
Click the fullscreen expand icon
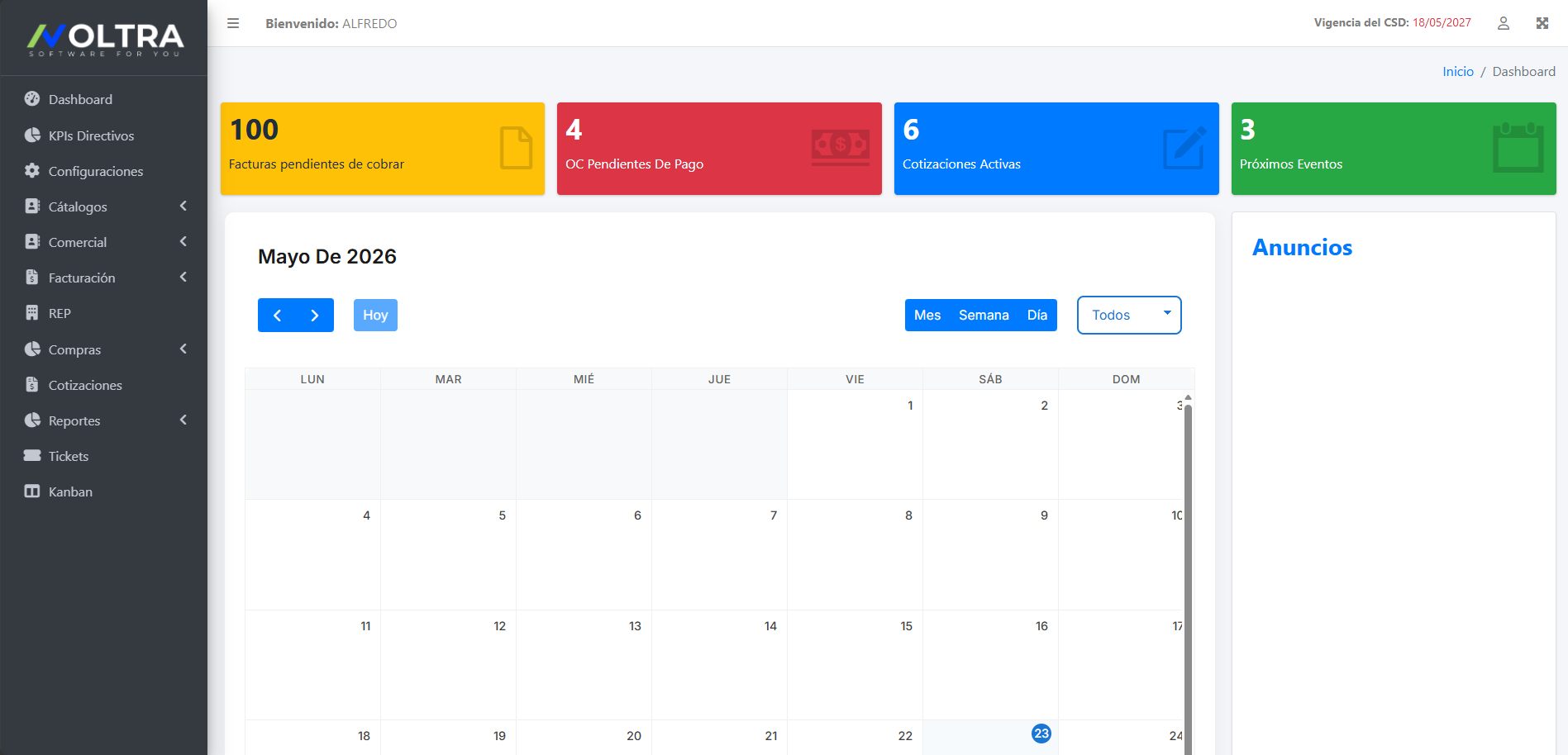(1542, 23)
